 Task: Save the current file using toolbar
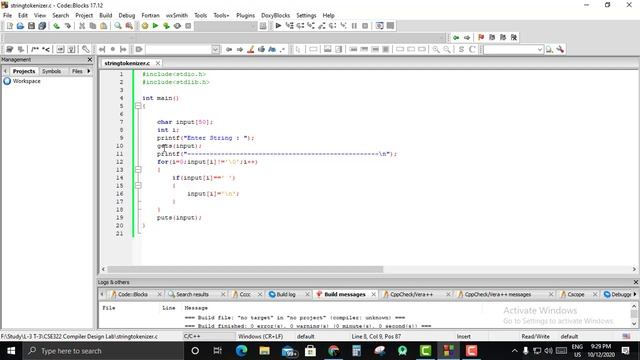pyautogui.click(x=31, y=26)
